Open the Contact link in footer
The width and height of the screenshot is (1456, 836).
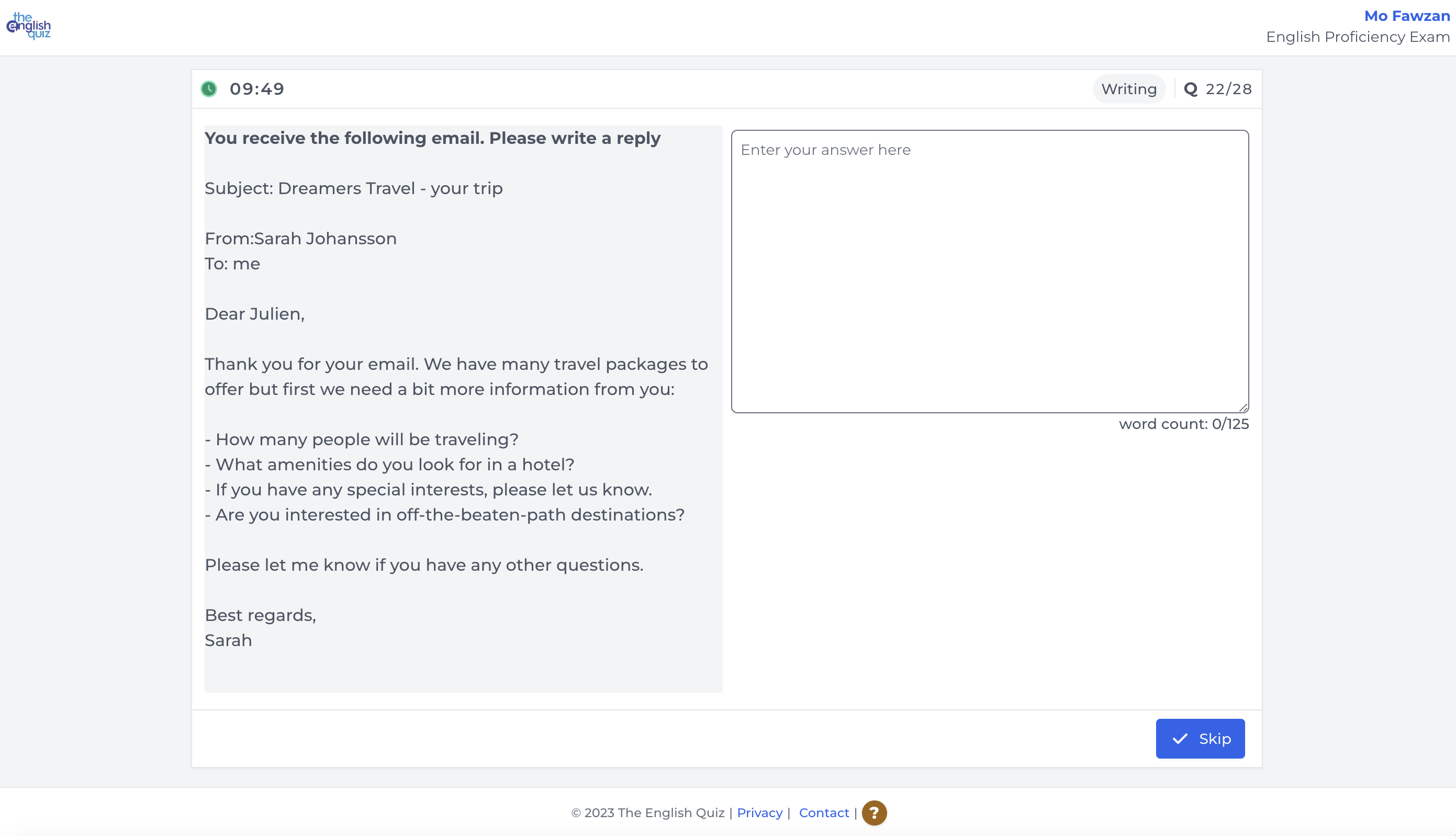pyautogui.click(x=824, y=812)
